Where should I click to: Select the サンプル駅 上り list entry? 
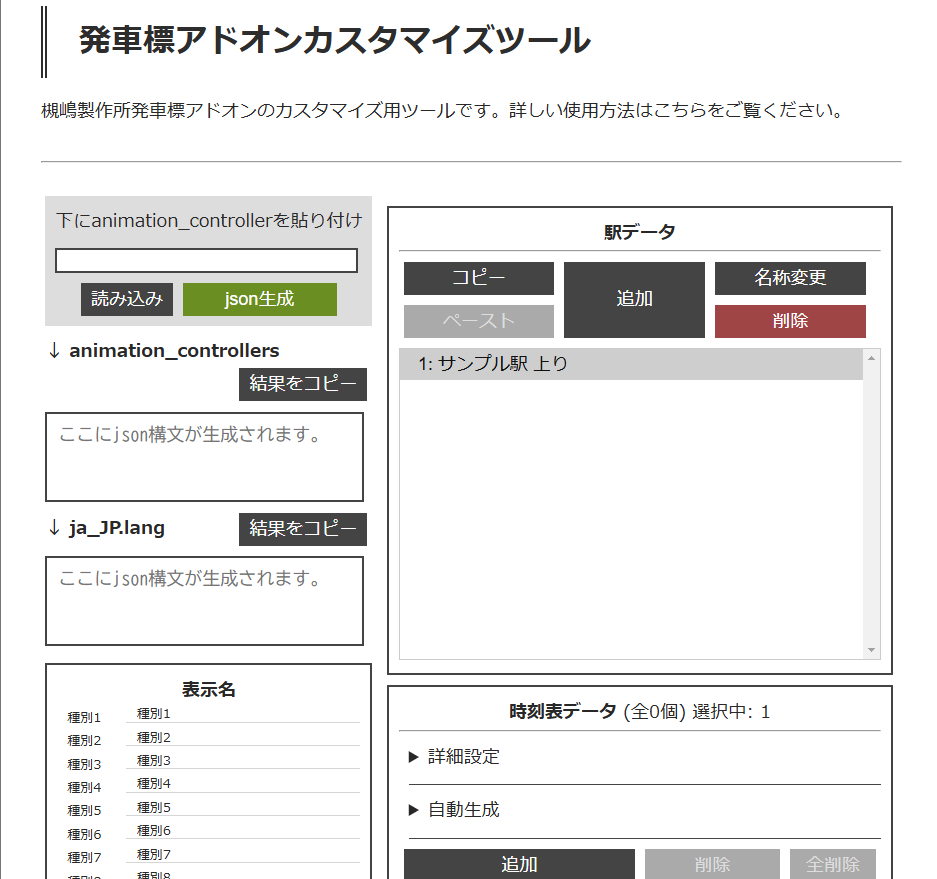point(630,364)
